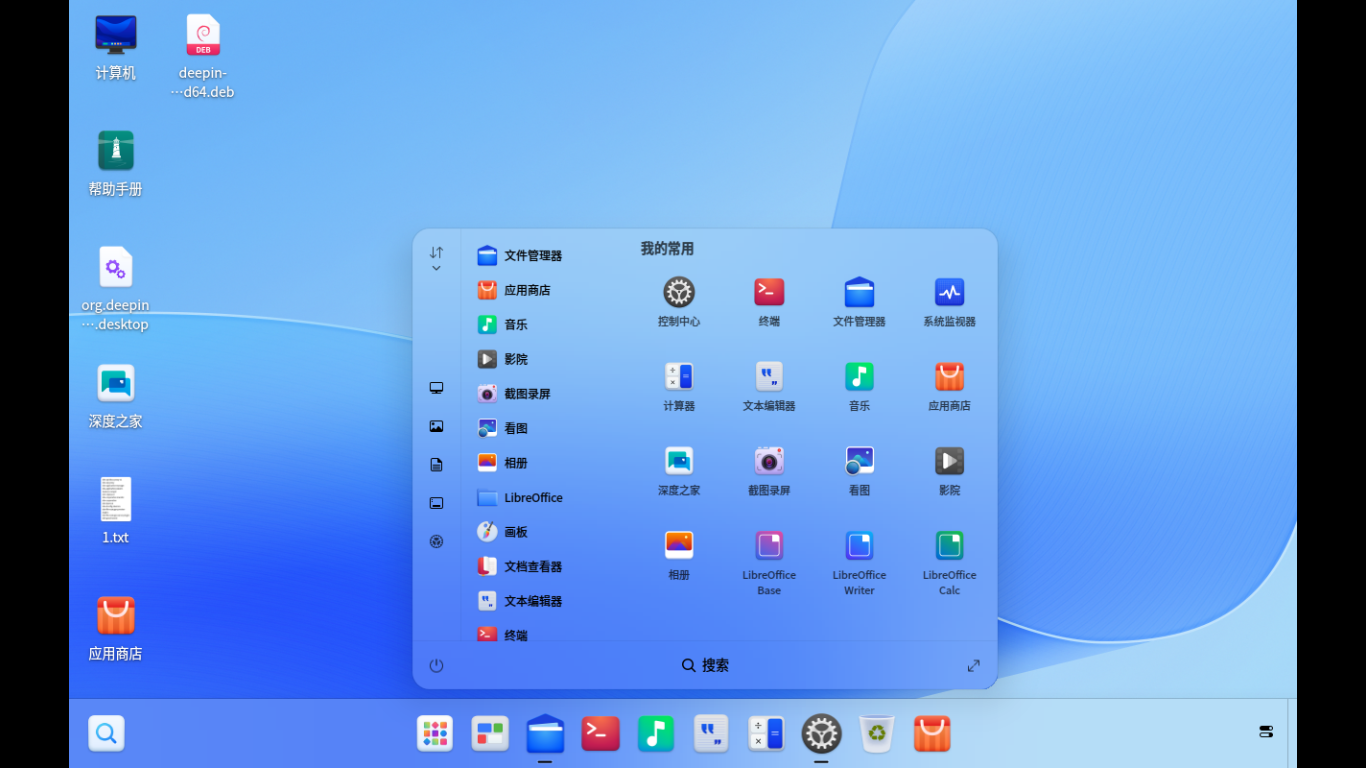Click the 搜索 search field

pyautogui.click(x=705, y=665)
